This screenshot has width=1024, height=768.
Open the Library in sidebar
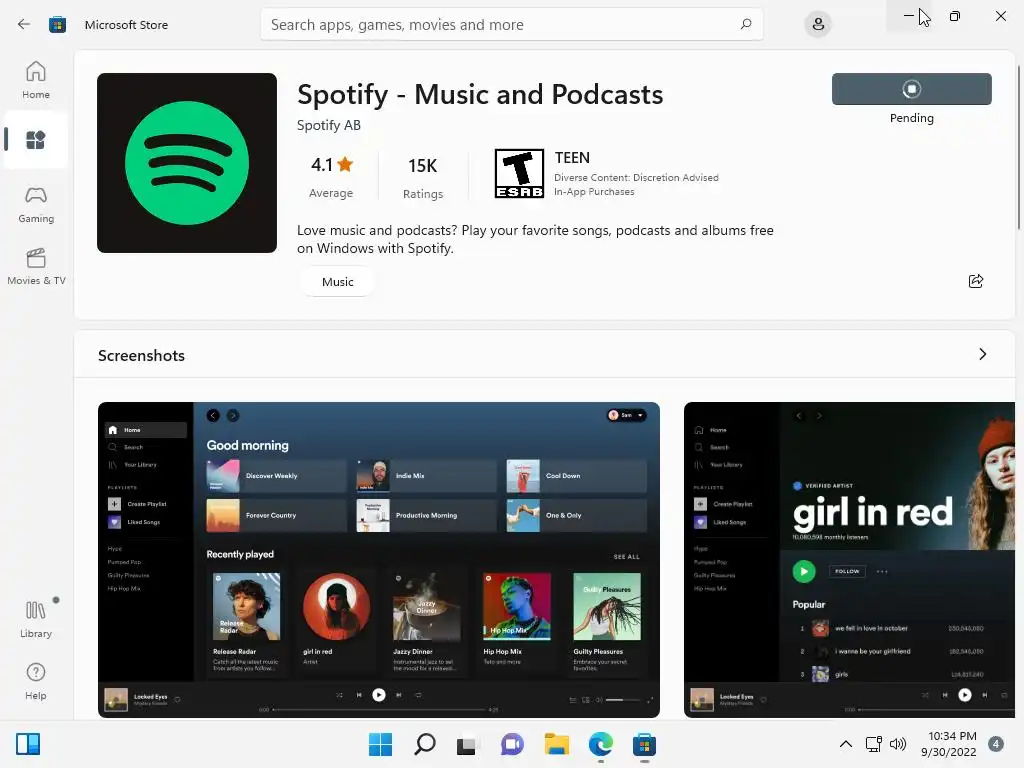pyautogui.click(x=36, y=619)
